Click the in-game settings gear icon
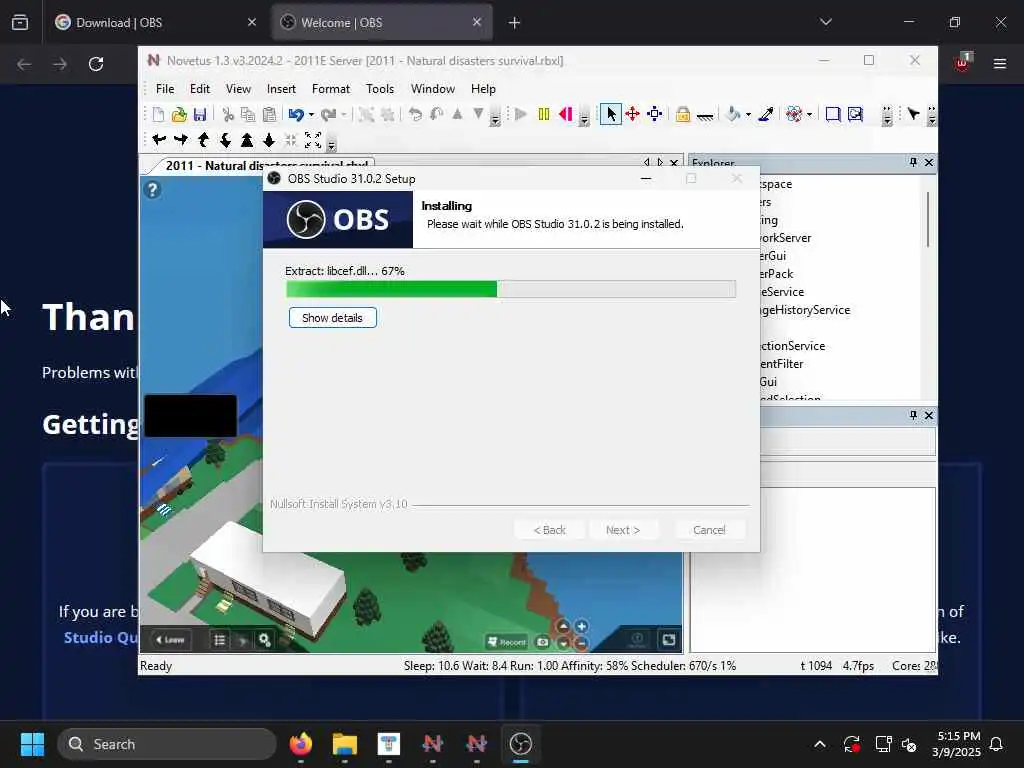Viewport: 1024px width, 768px height. coord(264,640)
